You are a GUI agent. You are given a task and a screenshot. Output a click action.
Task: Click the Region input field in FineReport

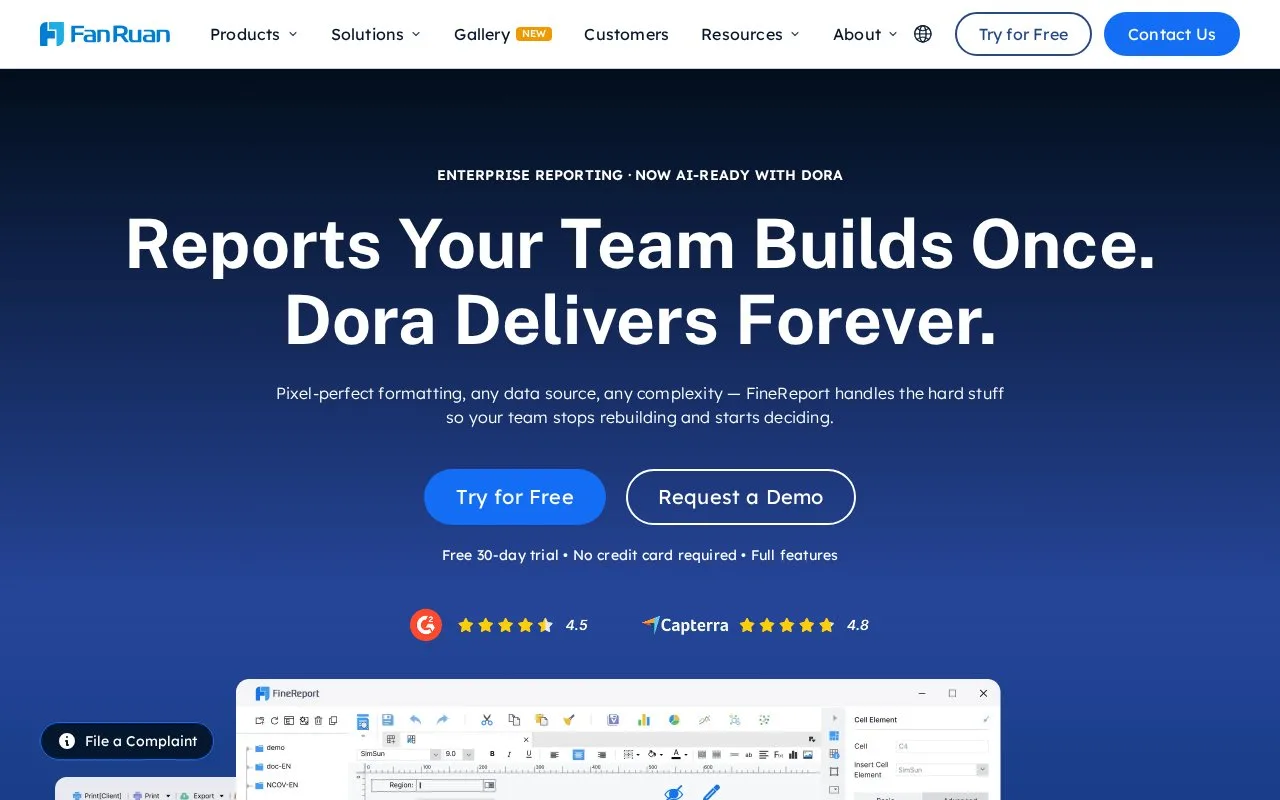(456, 786)
